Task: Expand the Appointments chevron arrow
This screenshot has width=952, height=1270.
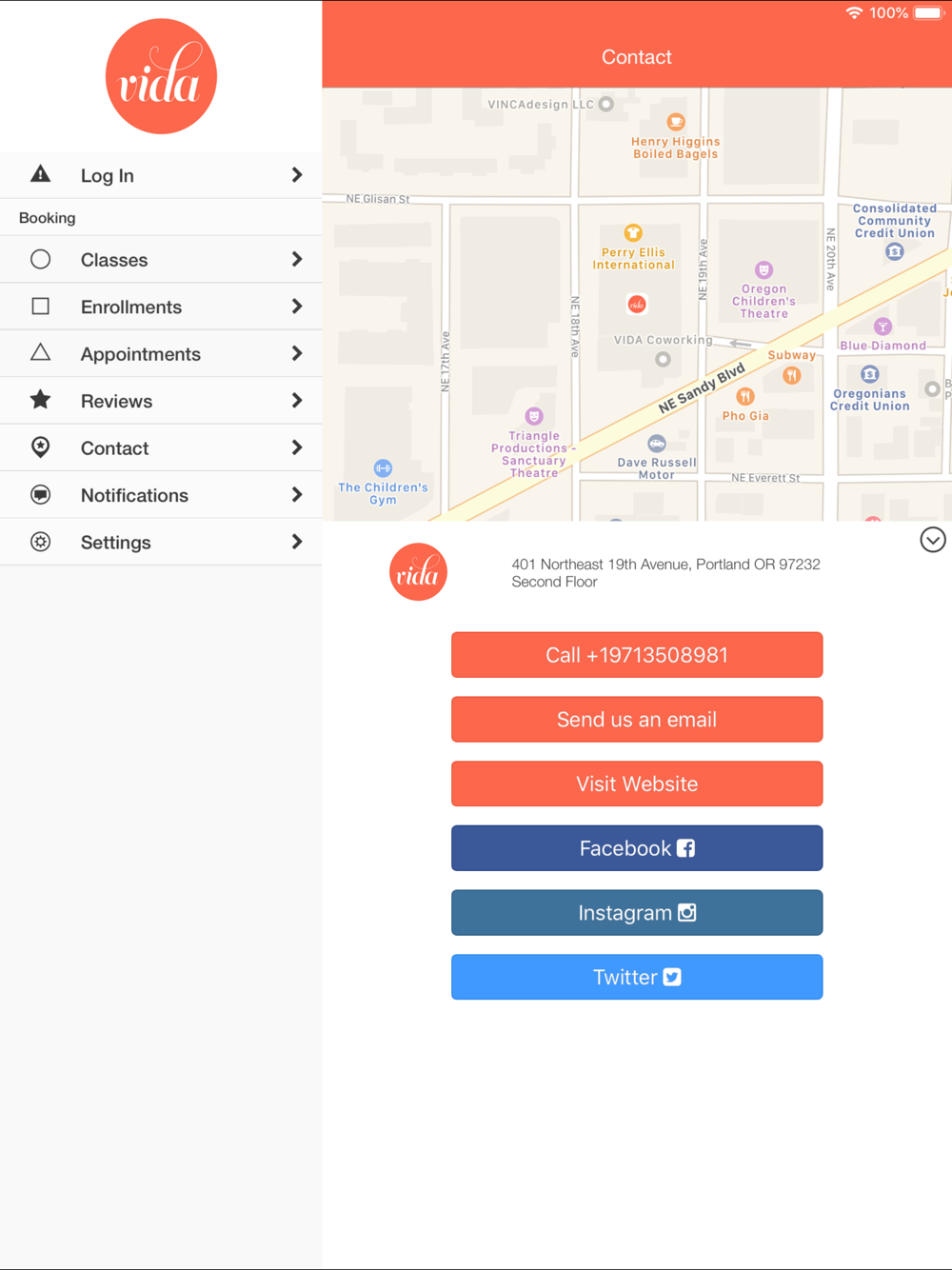Action: coord(297,353)
